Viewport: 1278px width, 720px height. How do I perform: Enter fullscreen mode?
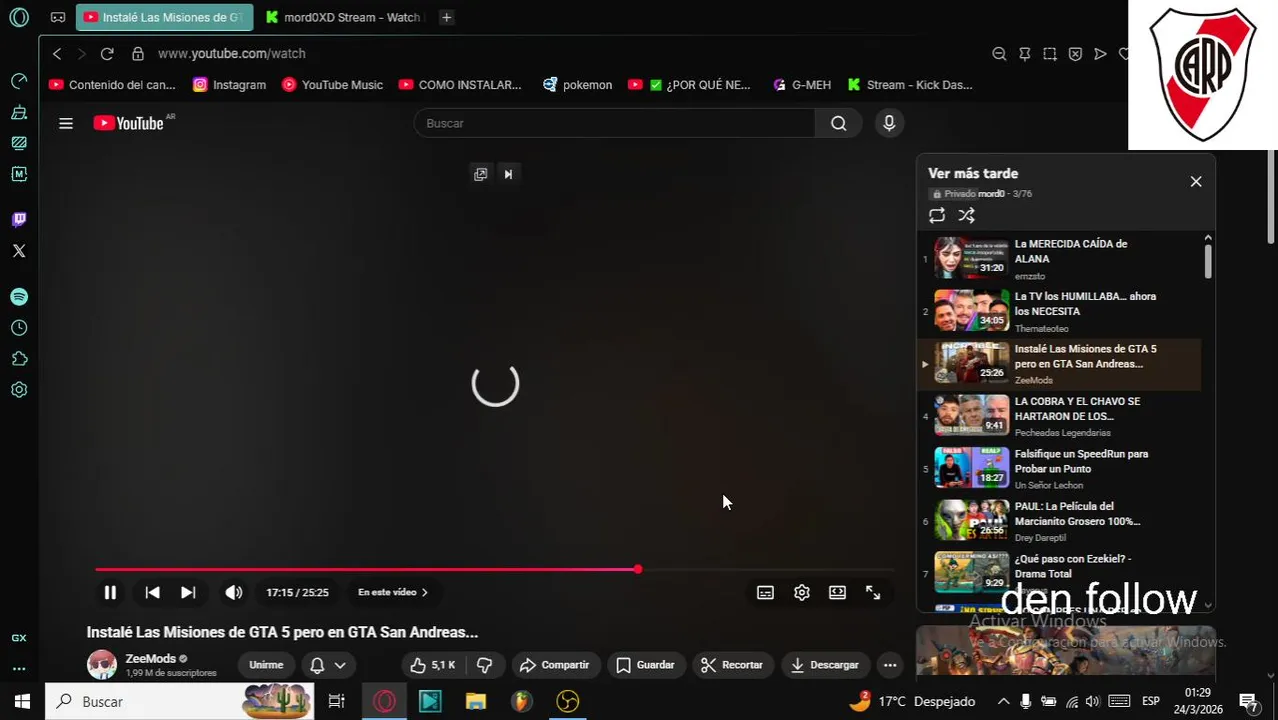point(873,592)
